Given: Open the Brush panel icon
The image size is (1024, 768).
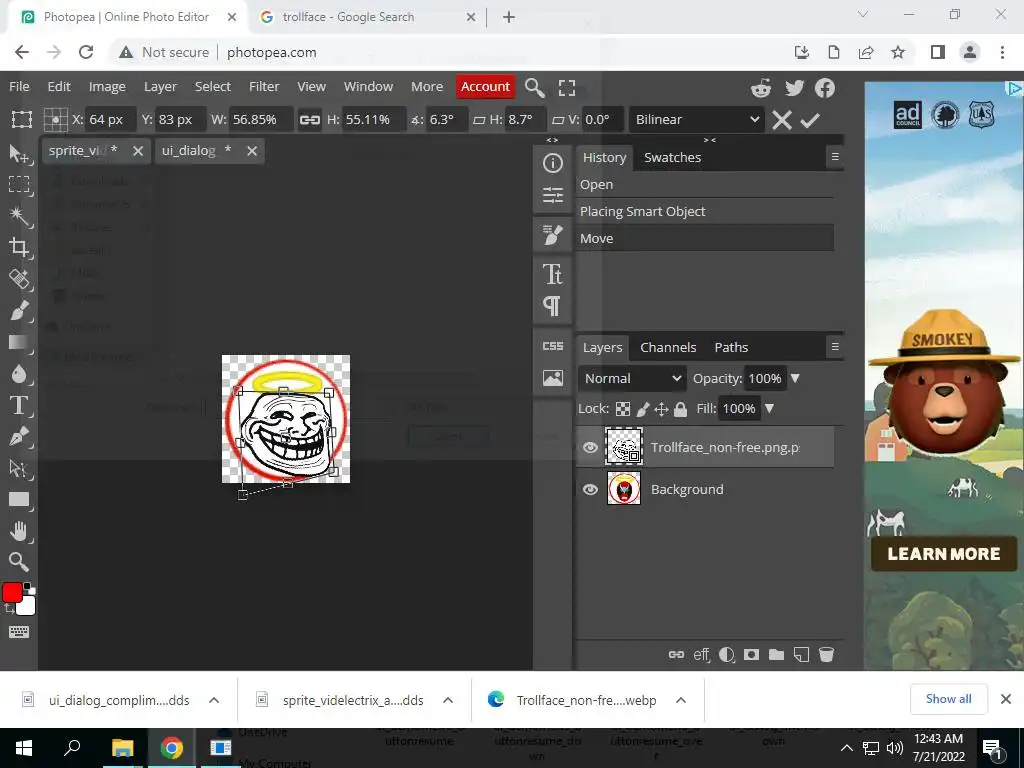Looking at the screenshot, I should click(552, 234).
